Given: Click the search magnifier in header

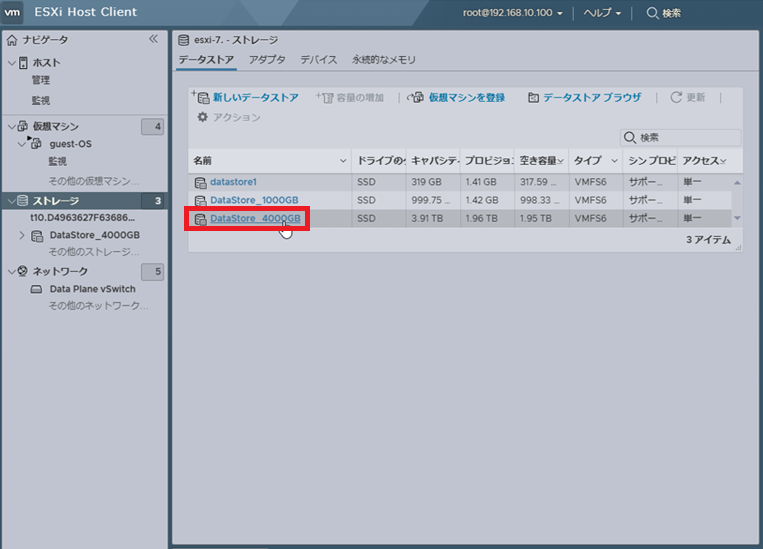Looking at the screenshot, I should tap(652, 13).
